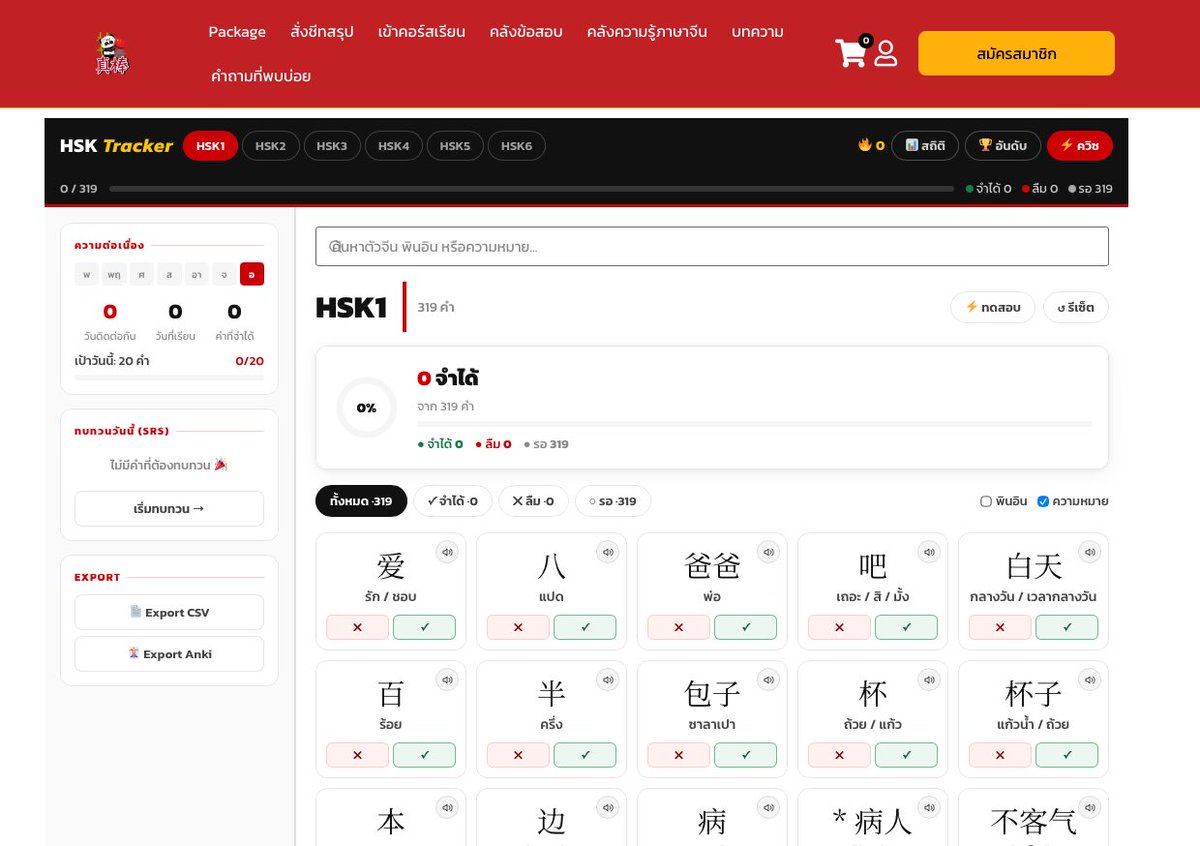
Task: Enable the พินอิน checkbox
Action: [986, 501]
